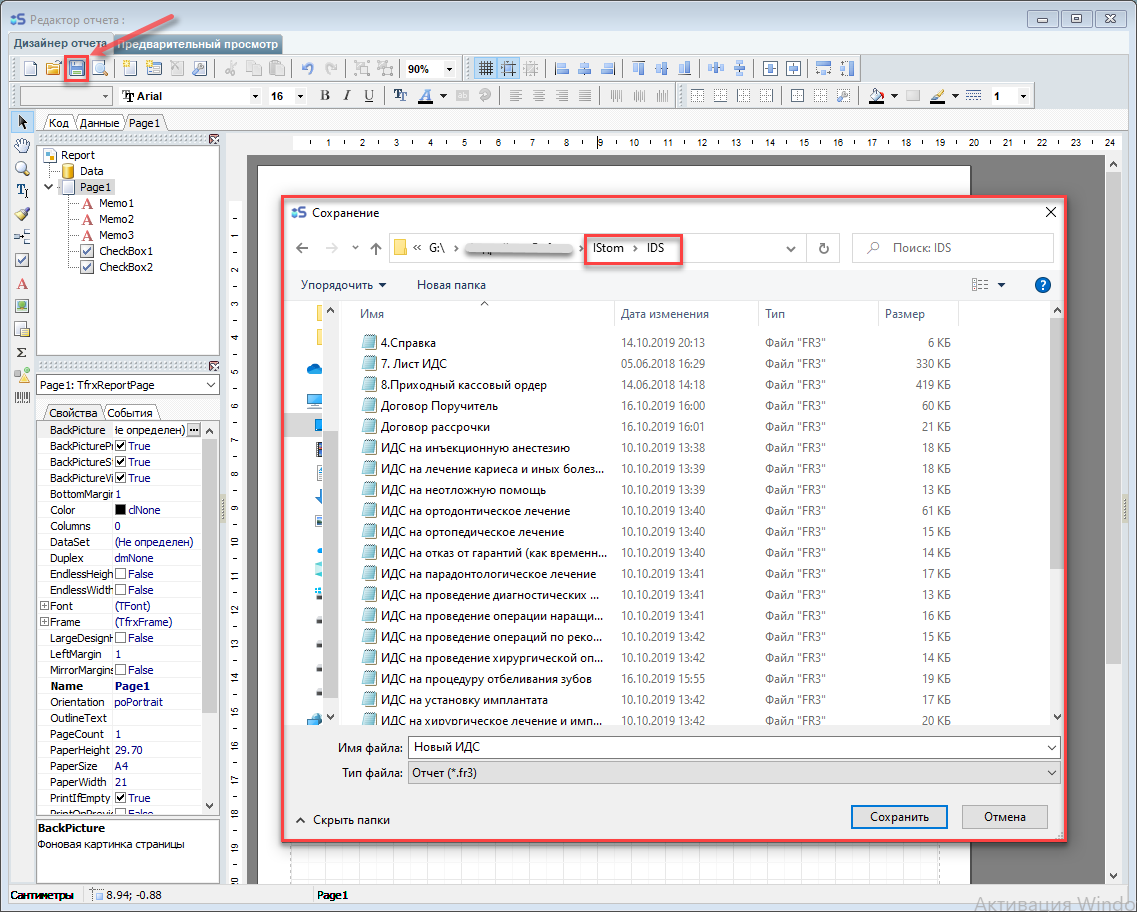Click the Save report diskette icon
Image resolution: width=1137 pixels, height=912 pixels.
point(76,68)
